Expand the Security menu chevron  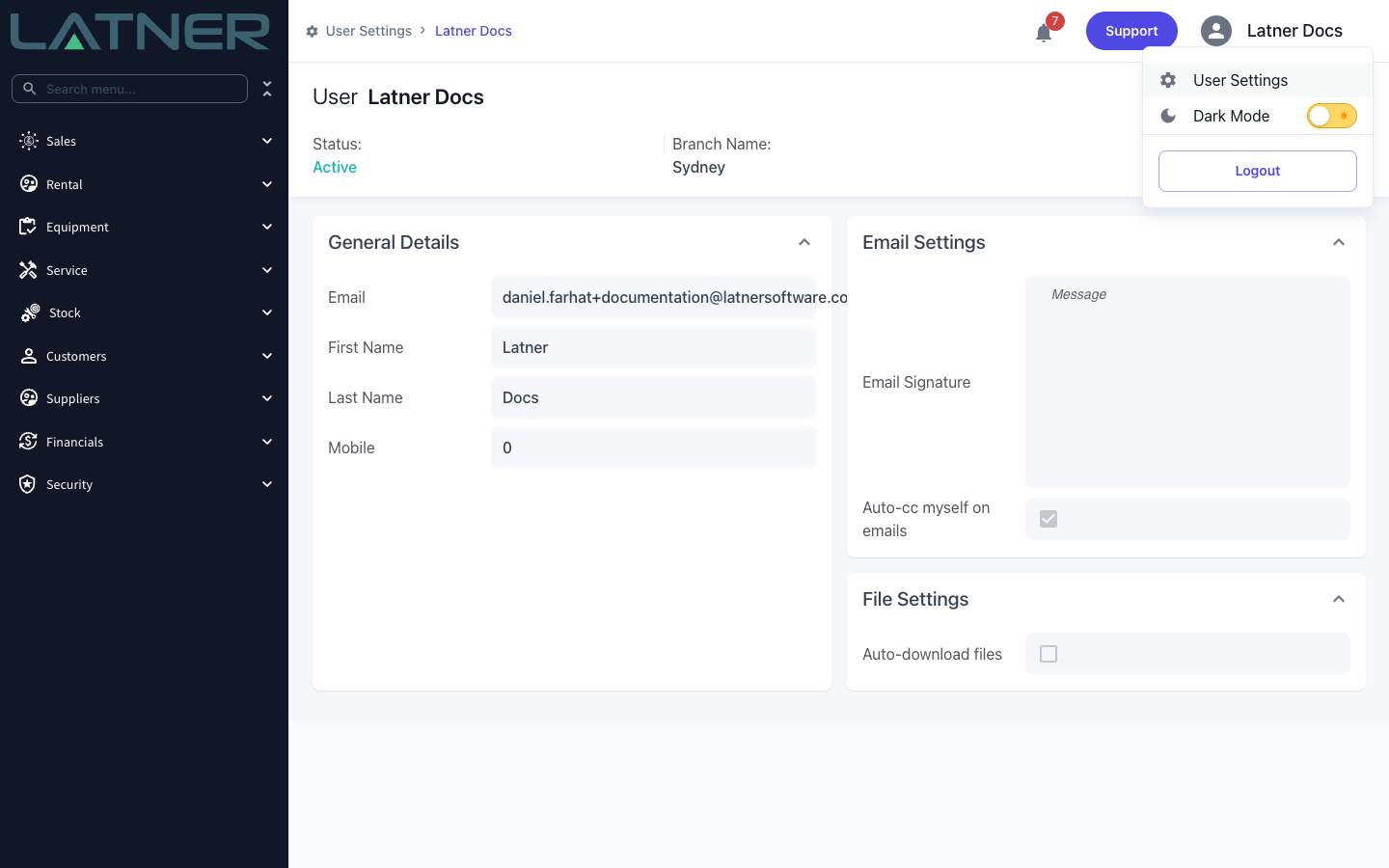267,484
